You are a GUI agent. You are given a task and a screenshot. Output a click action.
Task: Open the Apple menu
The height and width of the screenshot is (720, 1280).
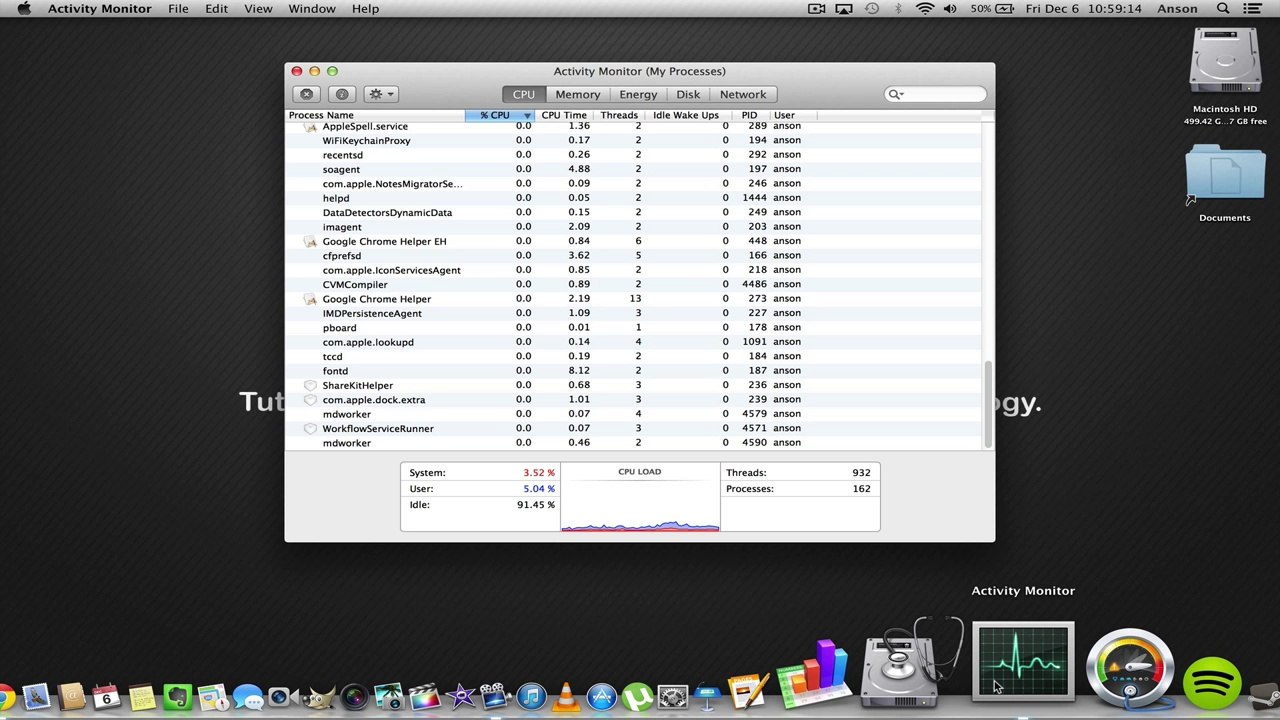point(24,9)
